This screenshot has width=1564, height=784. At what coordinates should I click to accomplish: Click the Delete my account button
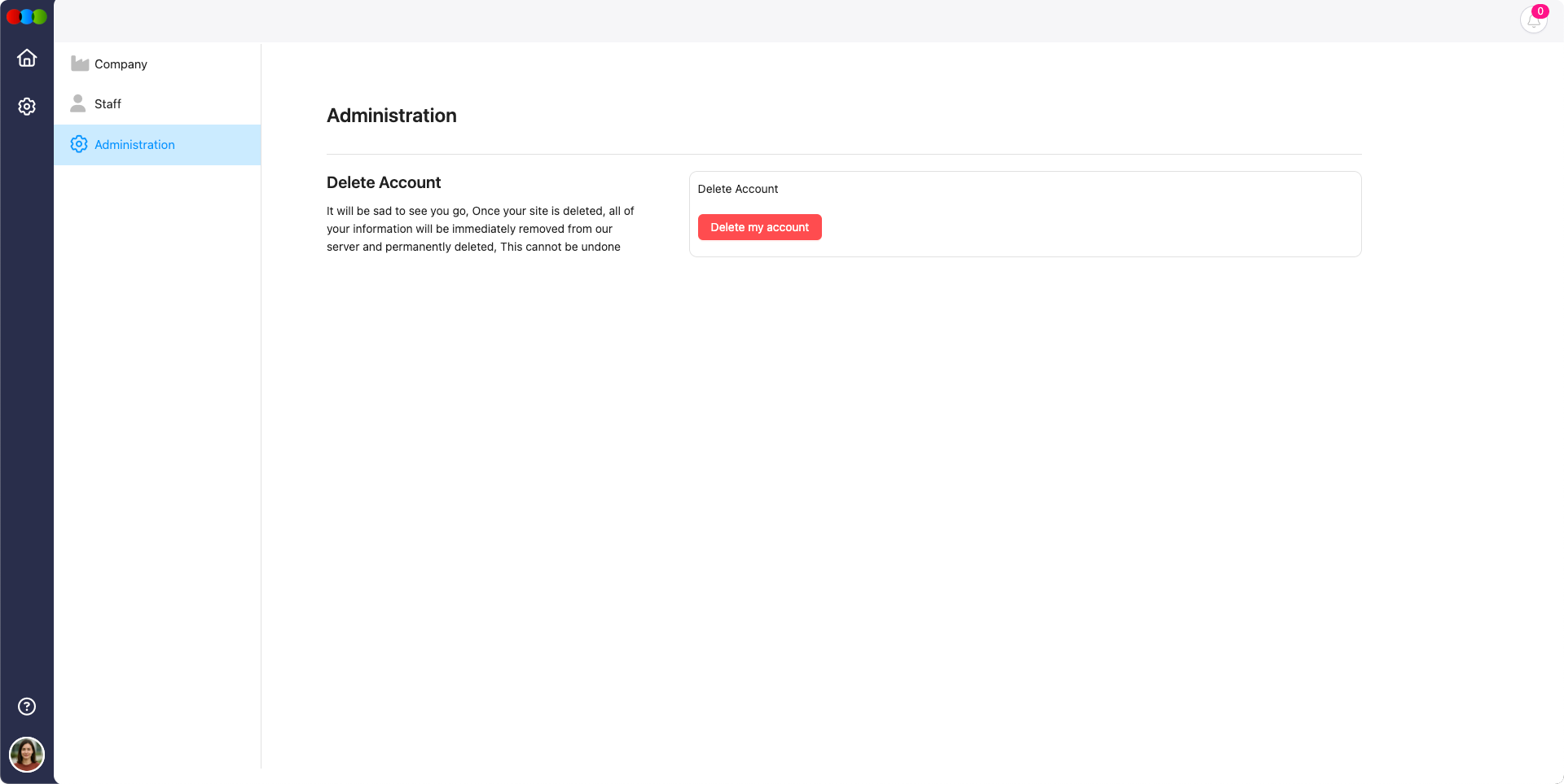click(759, 227)
